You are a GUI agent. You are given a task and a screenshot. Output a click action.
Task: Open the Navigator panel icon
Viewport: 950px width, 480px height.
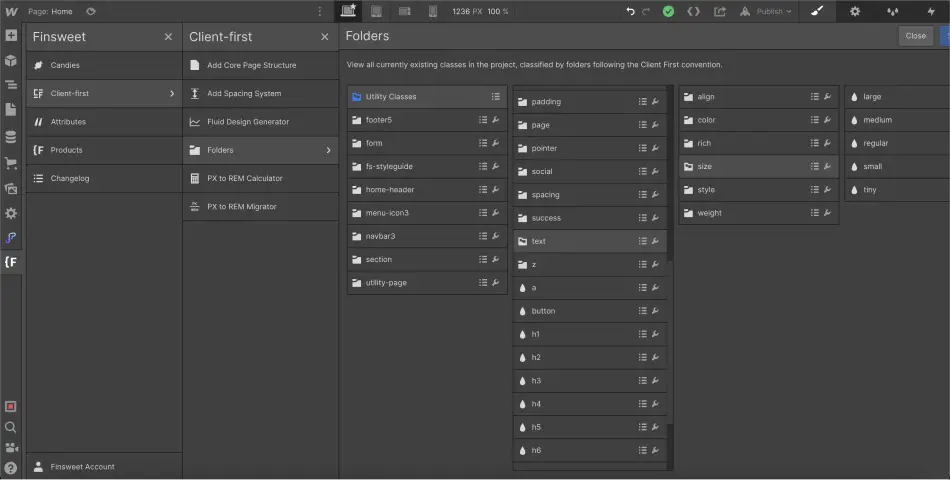point(11,85)
